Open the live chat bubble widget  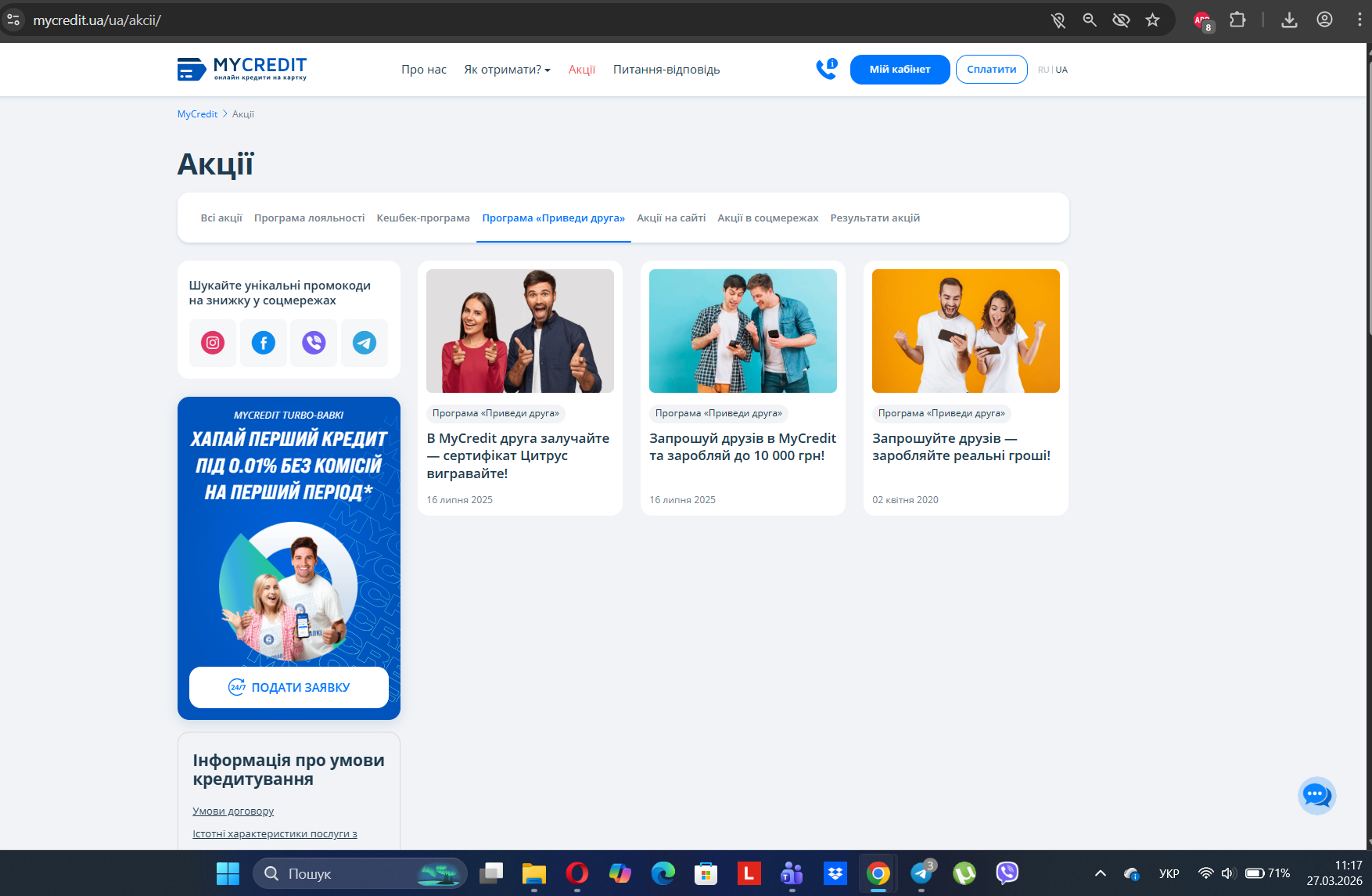[1317, 796]
